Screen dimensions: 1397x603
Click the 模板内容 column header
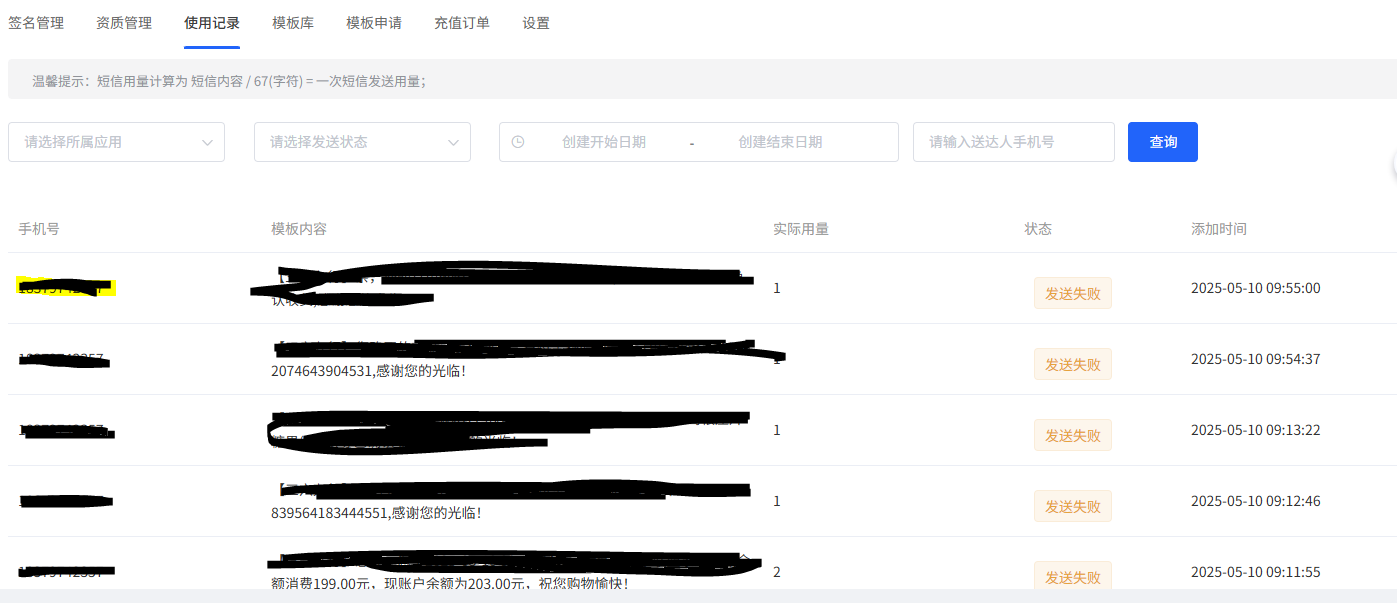(299, 229)
